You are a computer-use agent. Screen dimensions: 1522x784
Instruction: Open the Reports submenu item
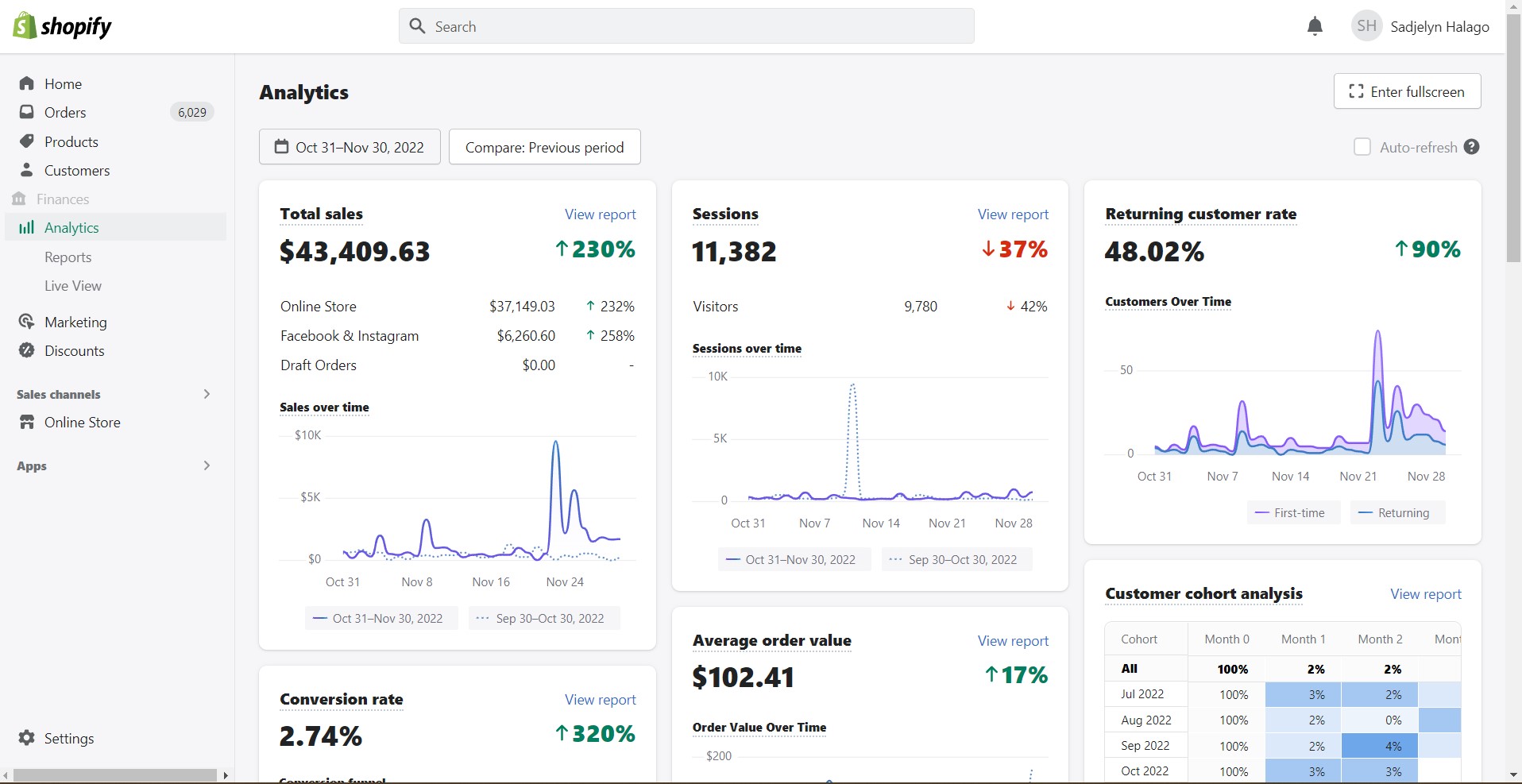(68, 257)
